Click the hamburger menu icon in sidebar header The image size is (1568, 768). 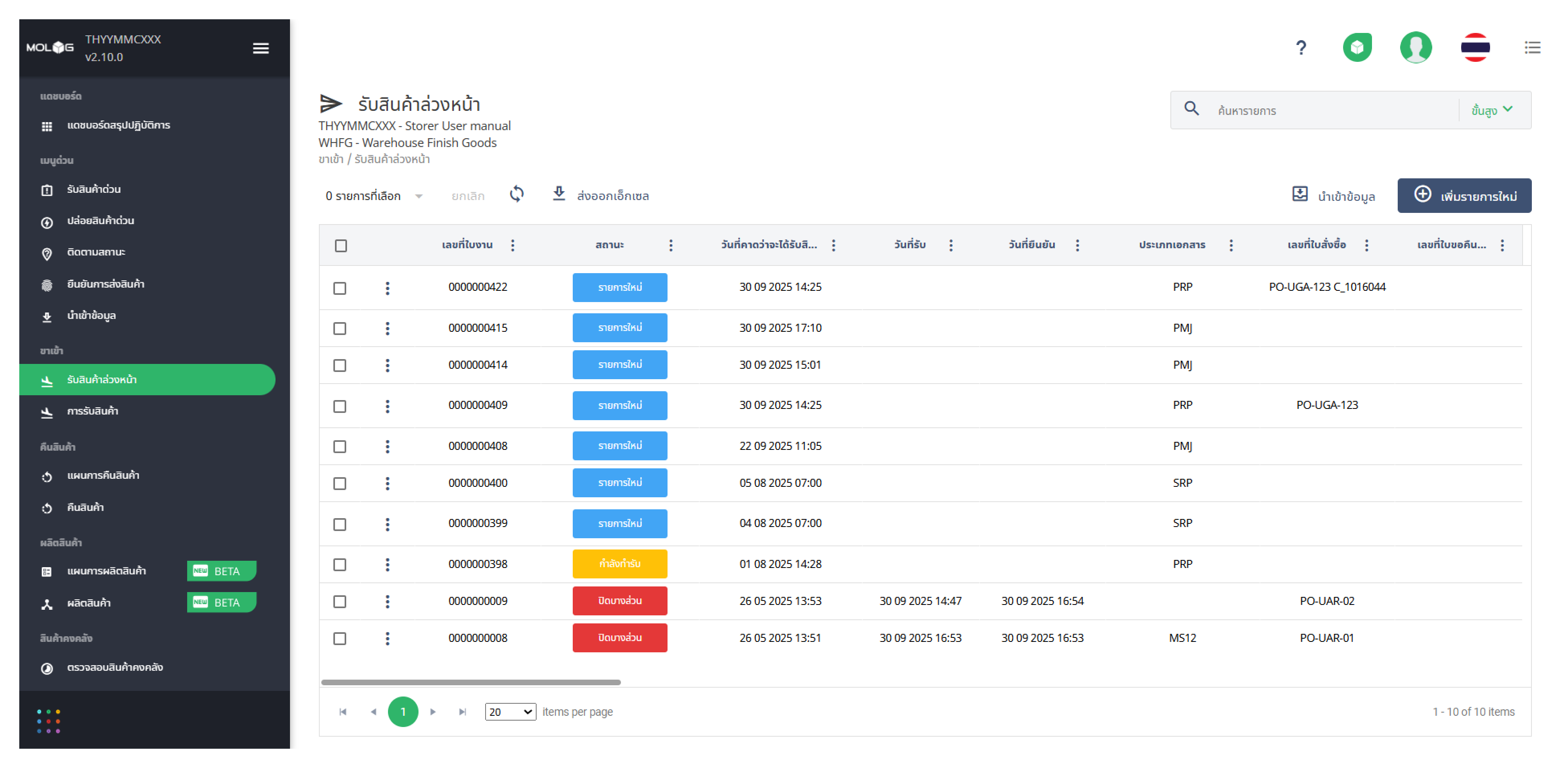point(261,48)
